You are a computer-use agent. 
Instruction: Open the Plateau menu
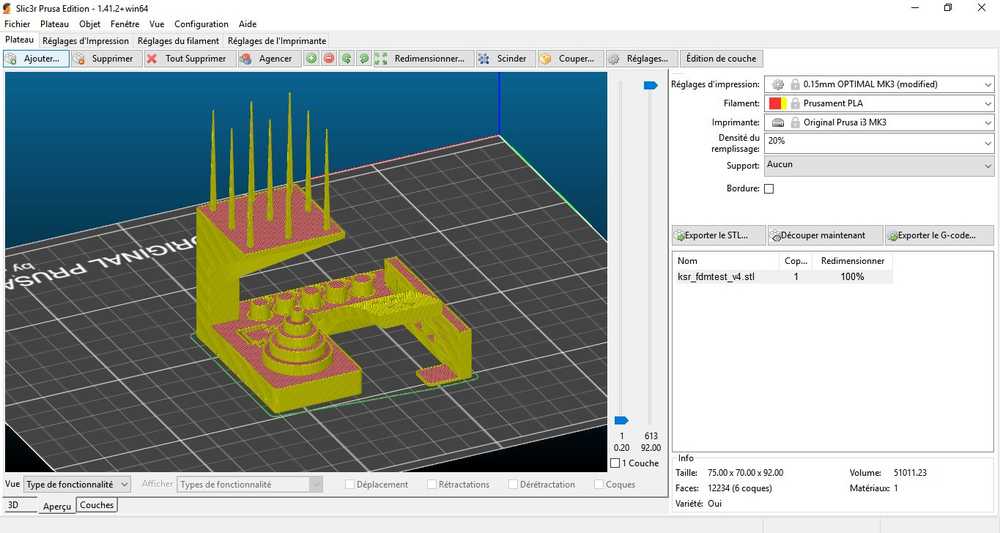54,24
